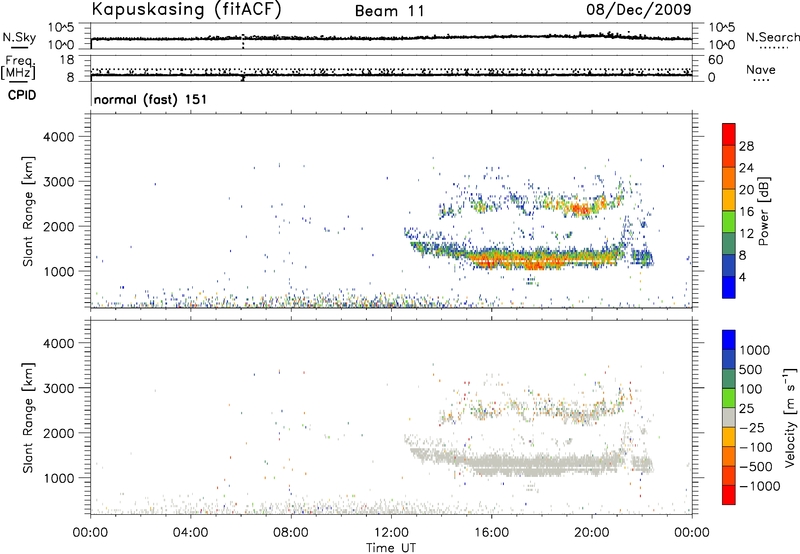The width and height of the screenshot is (800, 554).
Task: Click the strong red echo patch near 2400 km
Action: [x=580, y=209]
